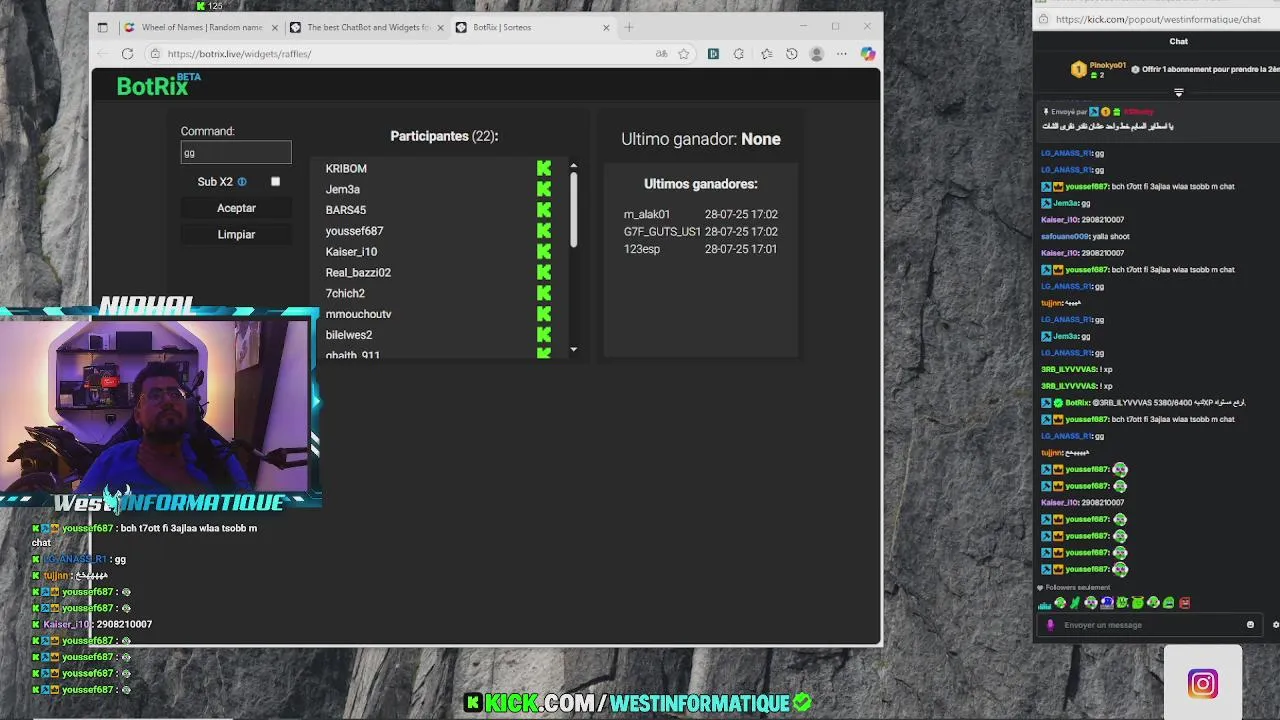Viewport: 1280px width, 720px height.
Task: Click the purple chat identity icon
Action: pos(1050,625)
